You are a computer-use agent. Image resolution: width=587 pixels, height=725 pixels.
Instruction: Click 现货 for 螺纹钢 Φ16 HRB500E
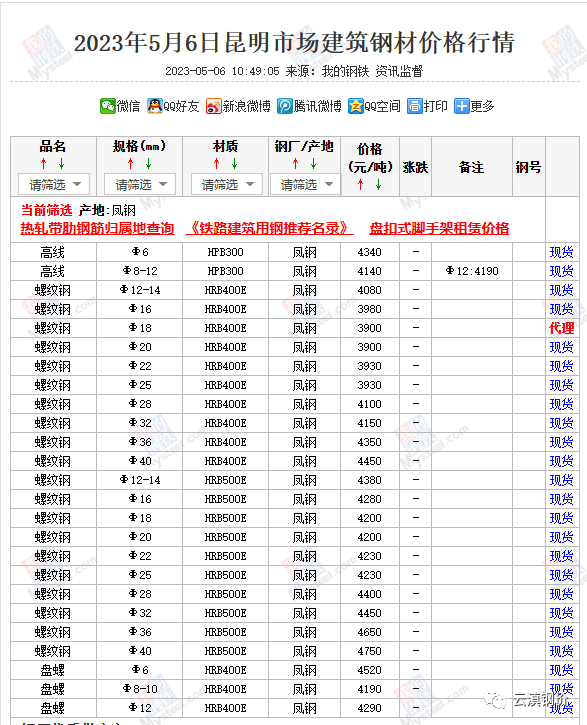click(561, 499)
